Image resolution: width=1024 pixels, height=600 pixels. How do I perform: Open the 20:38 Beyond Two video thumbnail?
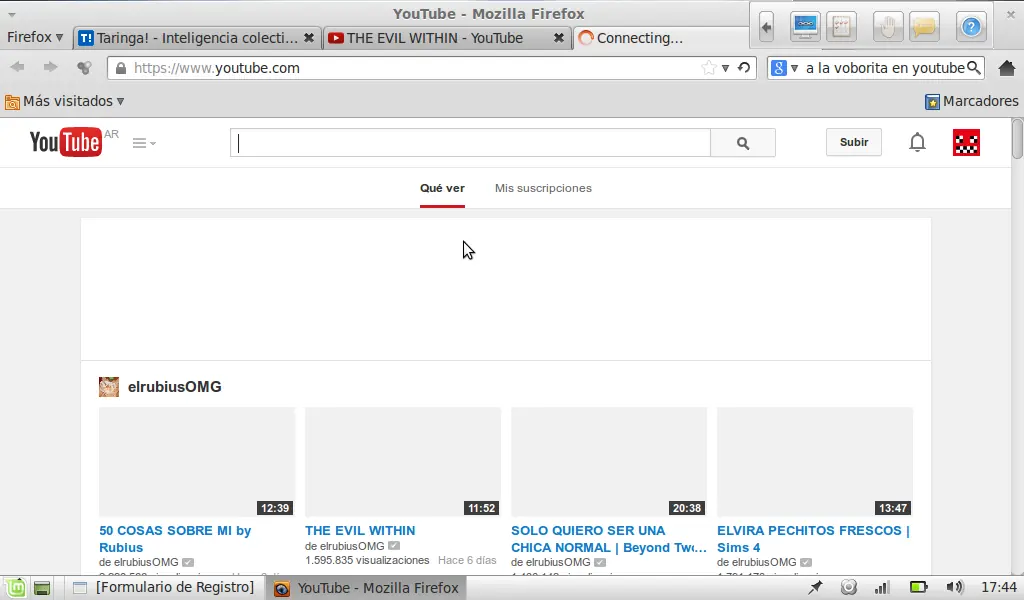point(609,462)
